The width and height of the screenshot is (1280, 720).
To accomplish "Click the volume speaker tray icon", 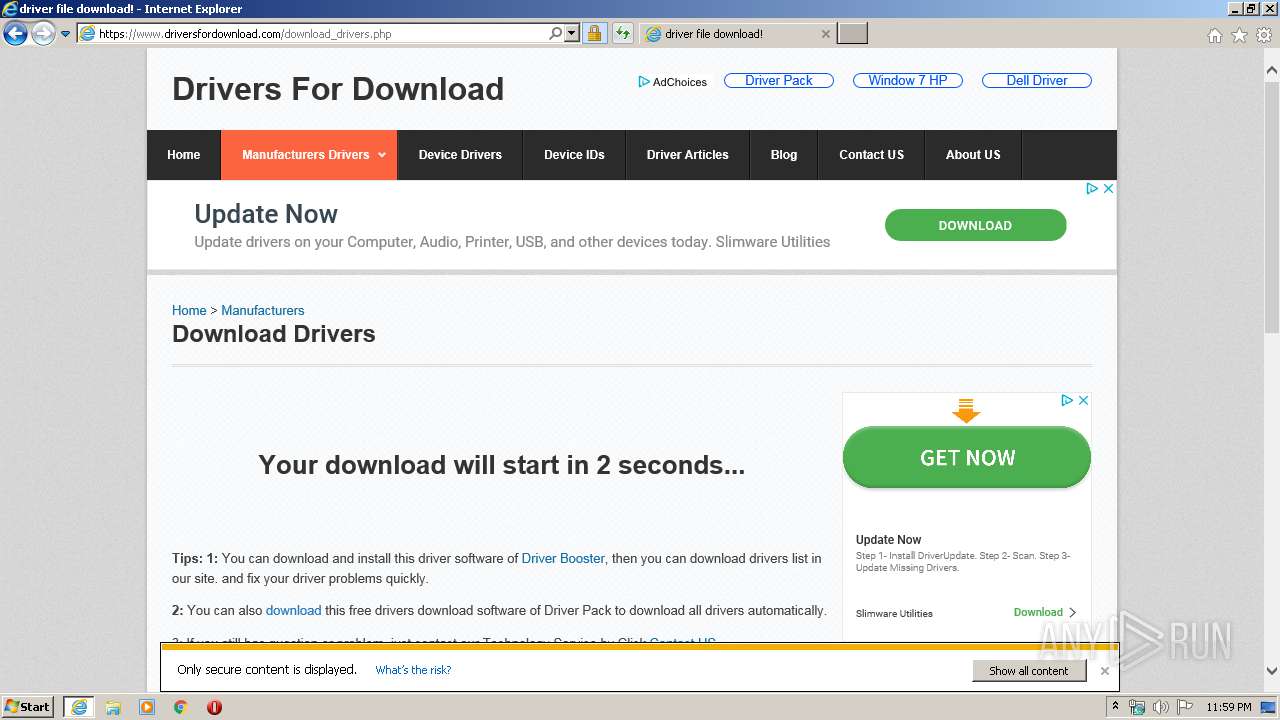I will [x=1160, y=707].
